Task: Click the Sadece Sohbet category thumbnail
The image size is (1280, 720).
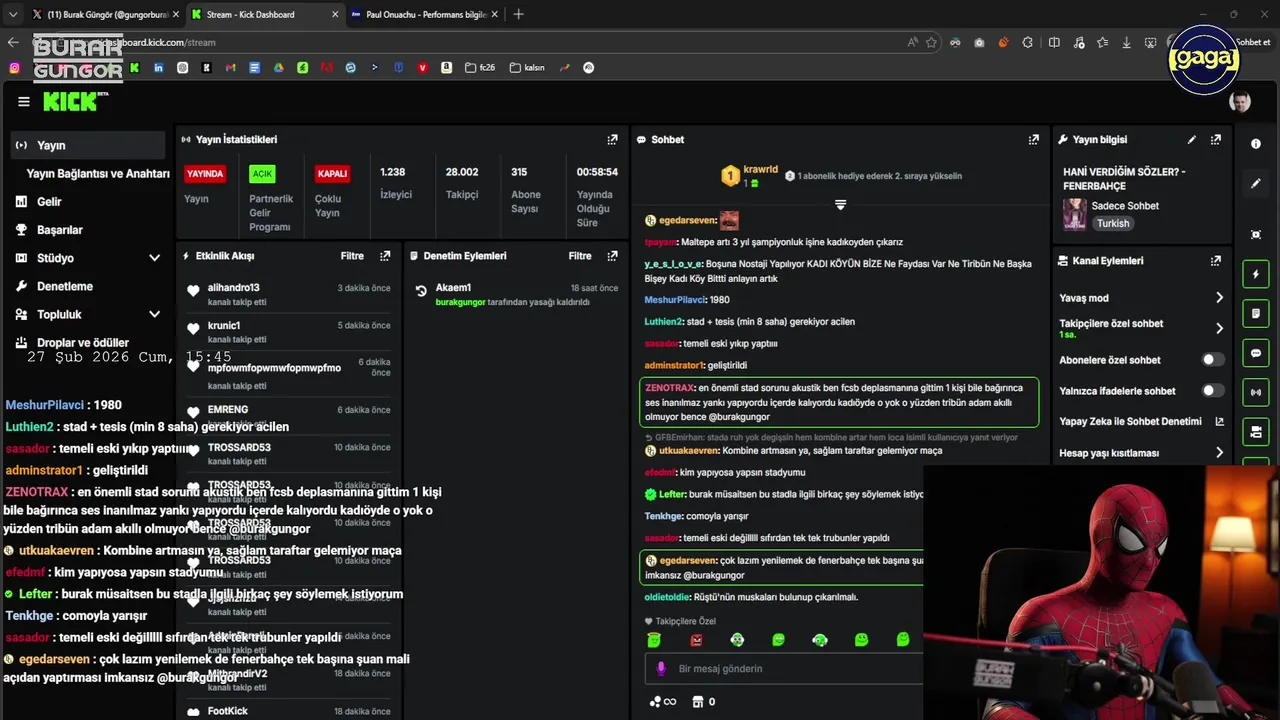Action: pos(1074,214)
